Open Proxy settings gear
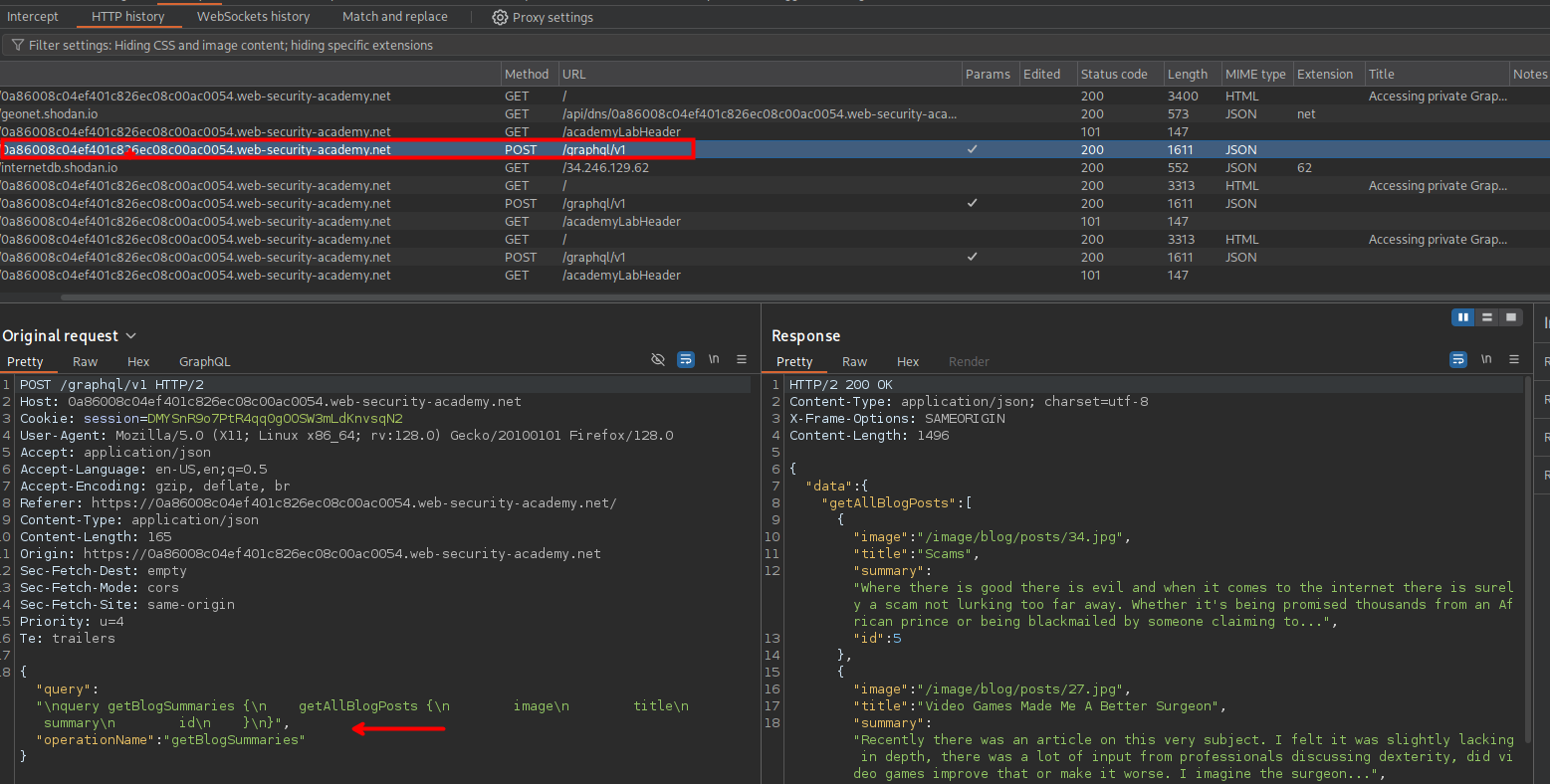The image size is (1550, 784). tap(500, 17)
